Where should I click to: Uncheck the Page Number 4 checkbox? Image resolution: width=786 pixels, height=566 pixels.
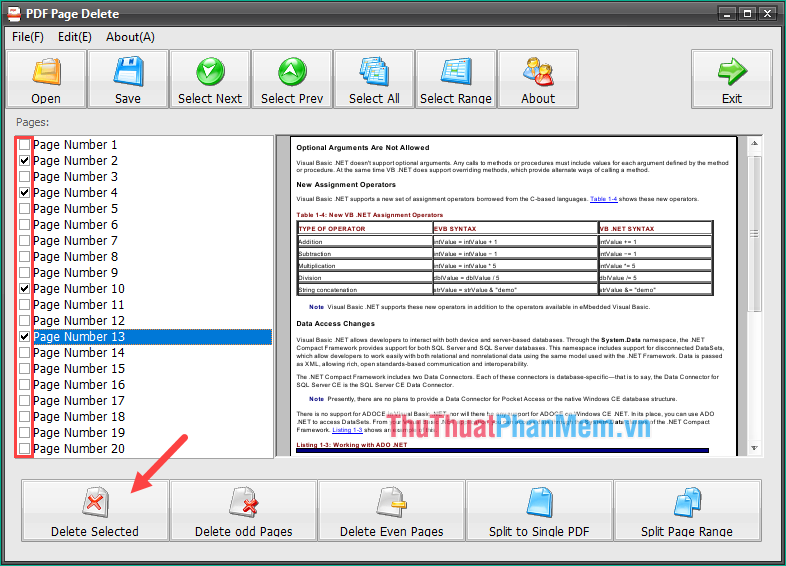(x=24, y=193)
